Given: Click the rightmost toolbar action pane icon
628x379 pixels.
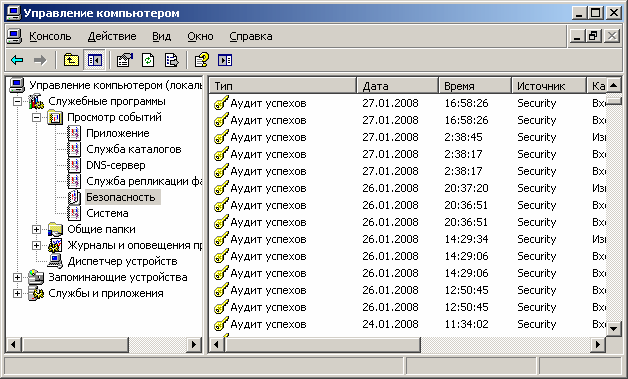Looking at the screenshot, I should click(x=225, y=60).
